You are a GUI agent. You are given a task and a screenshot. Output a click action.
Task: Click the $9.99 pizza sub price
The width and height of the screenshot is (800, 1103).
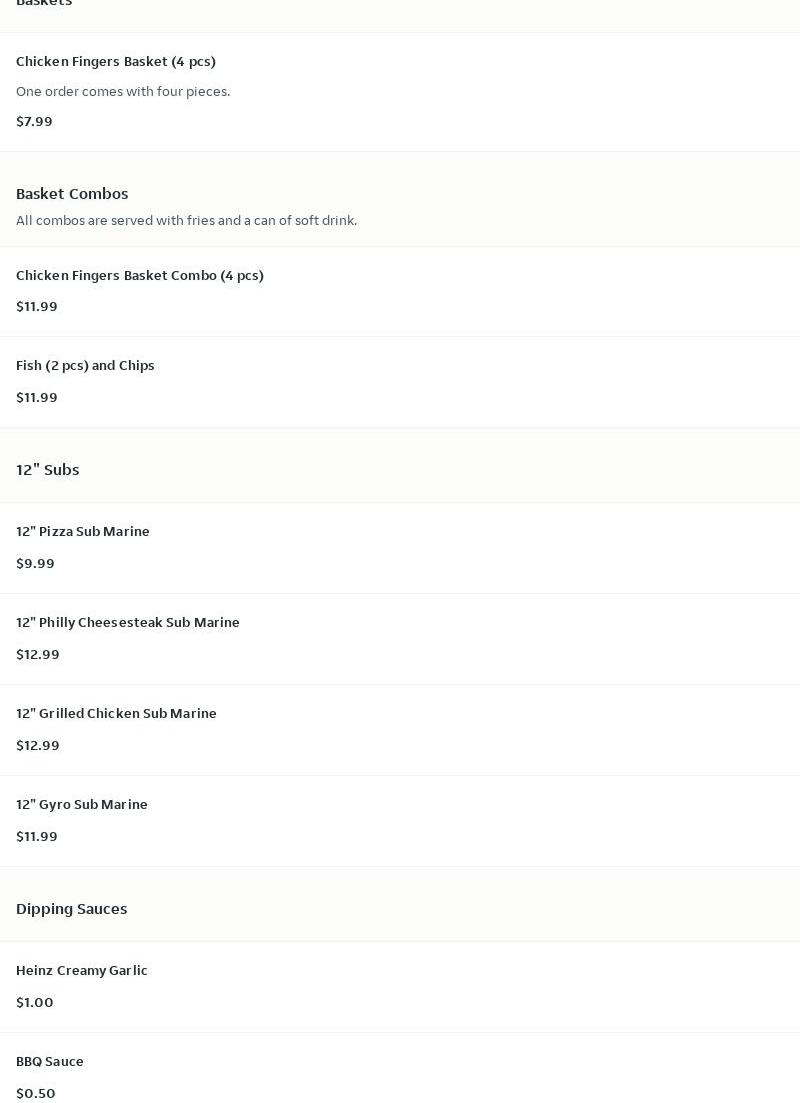pyautogui.click(x=35, y=563)
